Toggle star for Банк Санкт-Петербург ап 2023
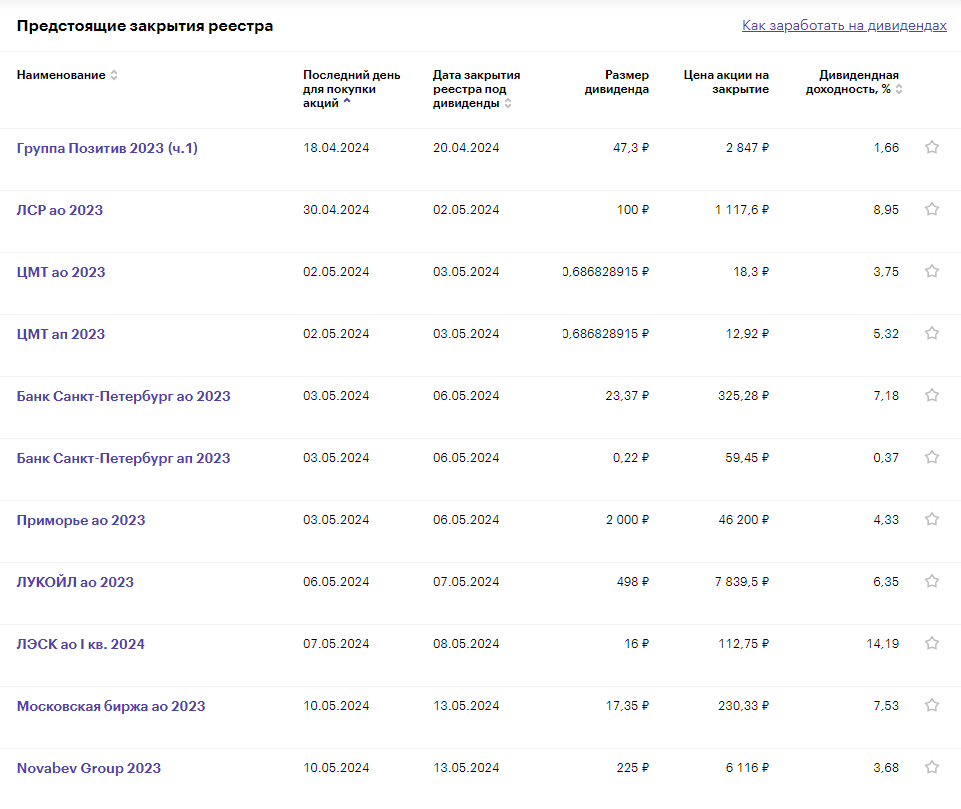Image resolution: width=961 pixels, height=809 pixels. (x=932, y=458)
